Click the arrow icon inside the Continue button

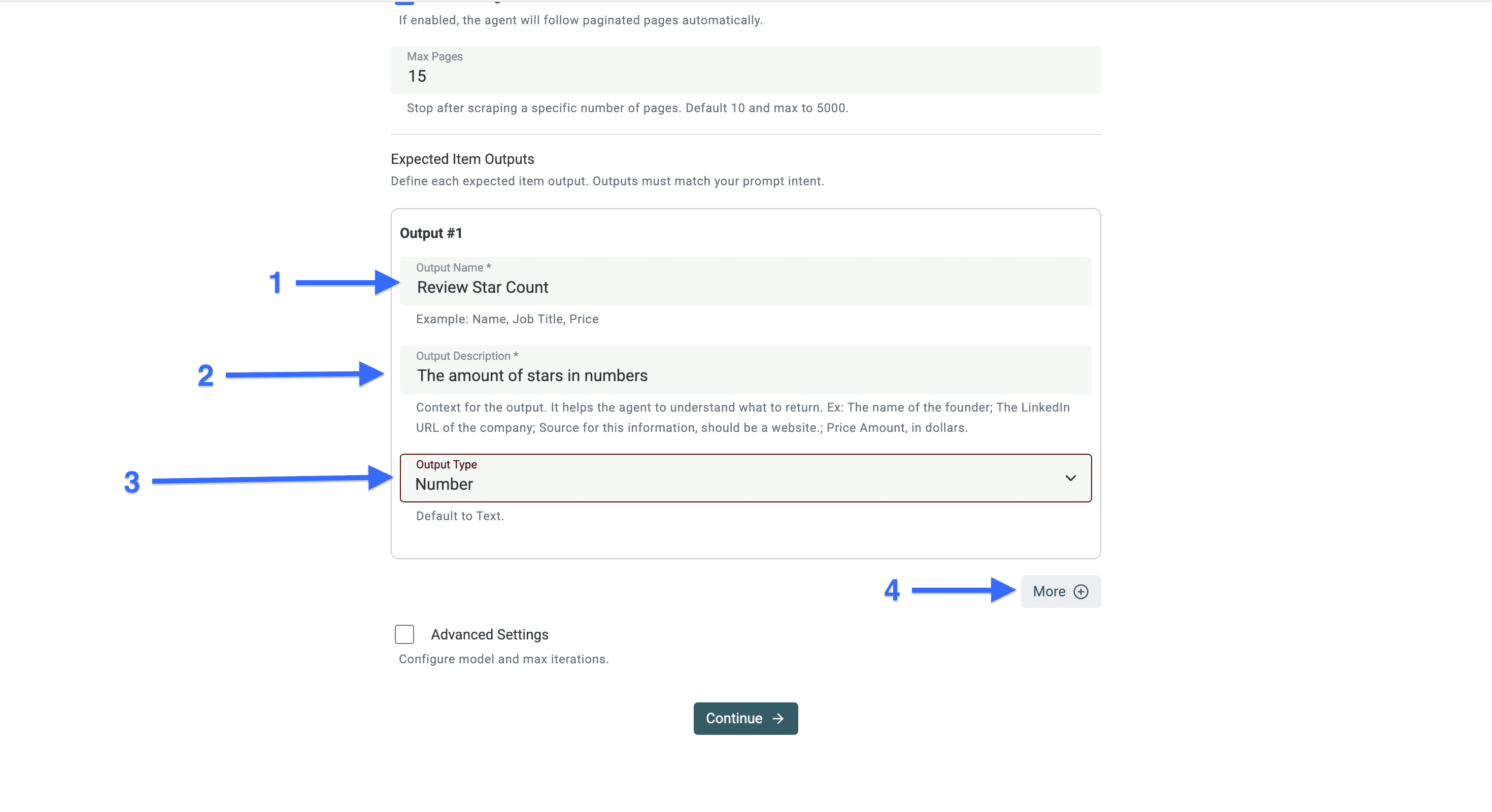[778, 718]
